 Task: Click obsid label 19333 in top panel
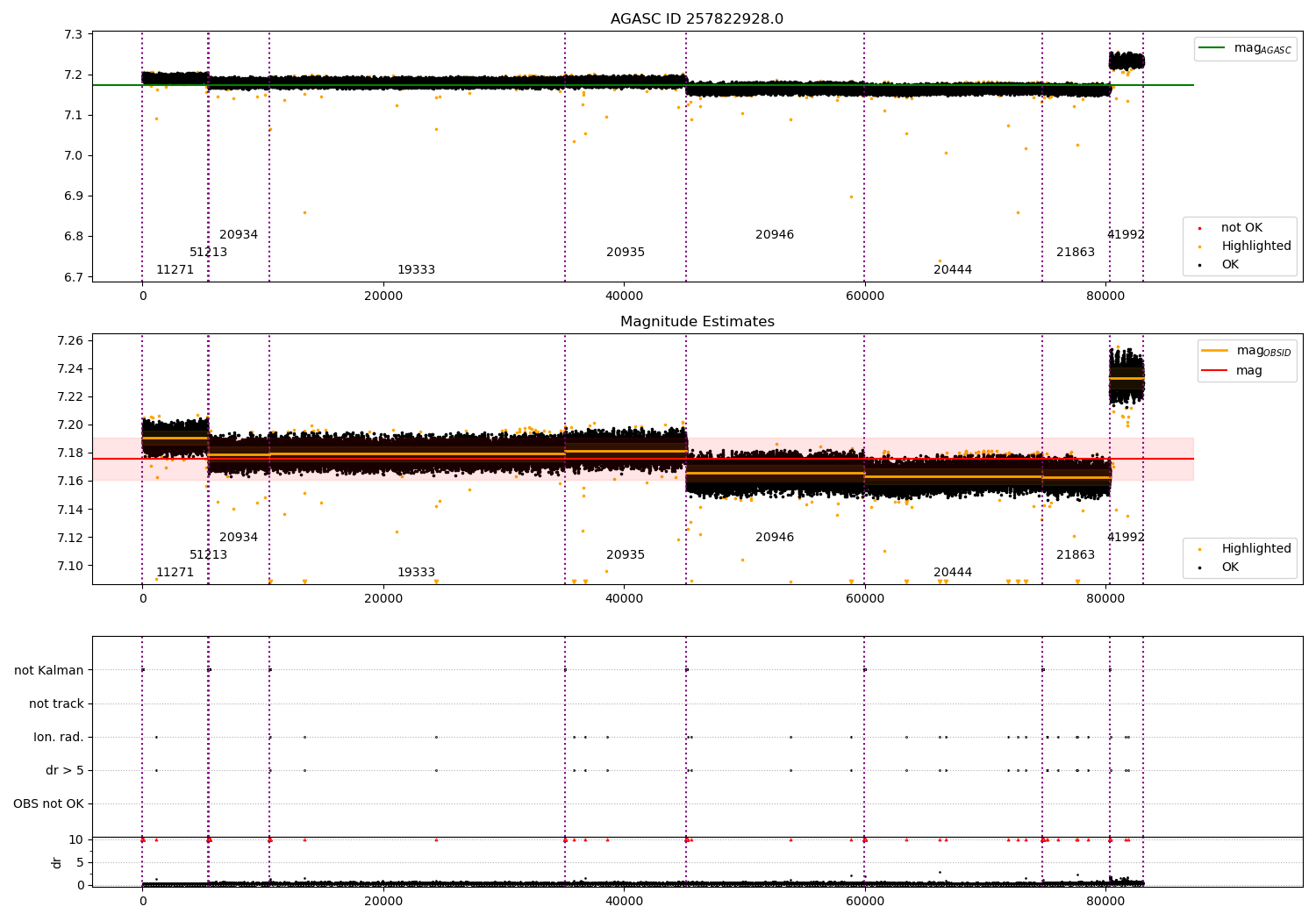point(416,270)
